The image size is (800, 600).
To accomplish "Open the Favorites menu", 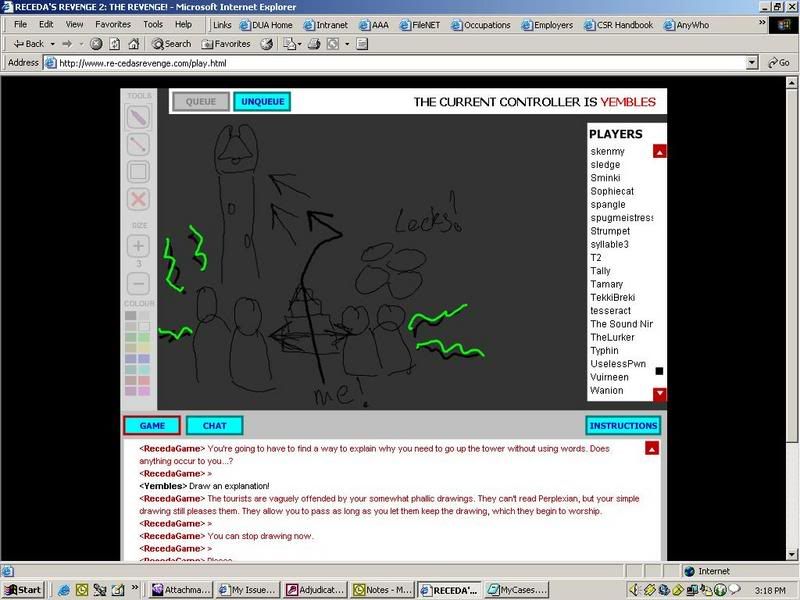I will point(113,24).
